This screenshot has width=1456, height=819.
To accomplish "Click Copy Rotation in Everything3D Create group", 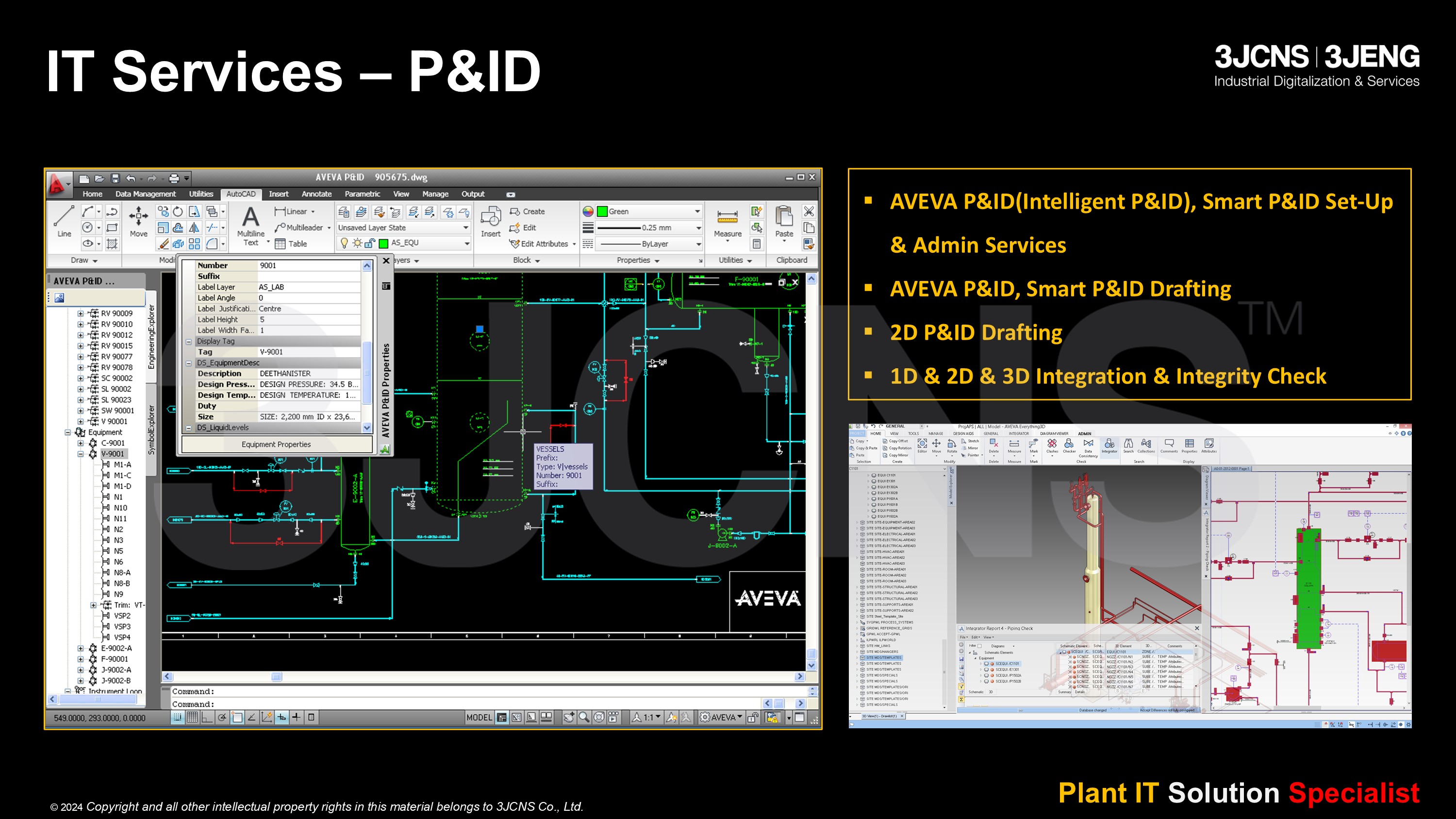I will click(896, 448).
